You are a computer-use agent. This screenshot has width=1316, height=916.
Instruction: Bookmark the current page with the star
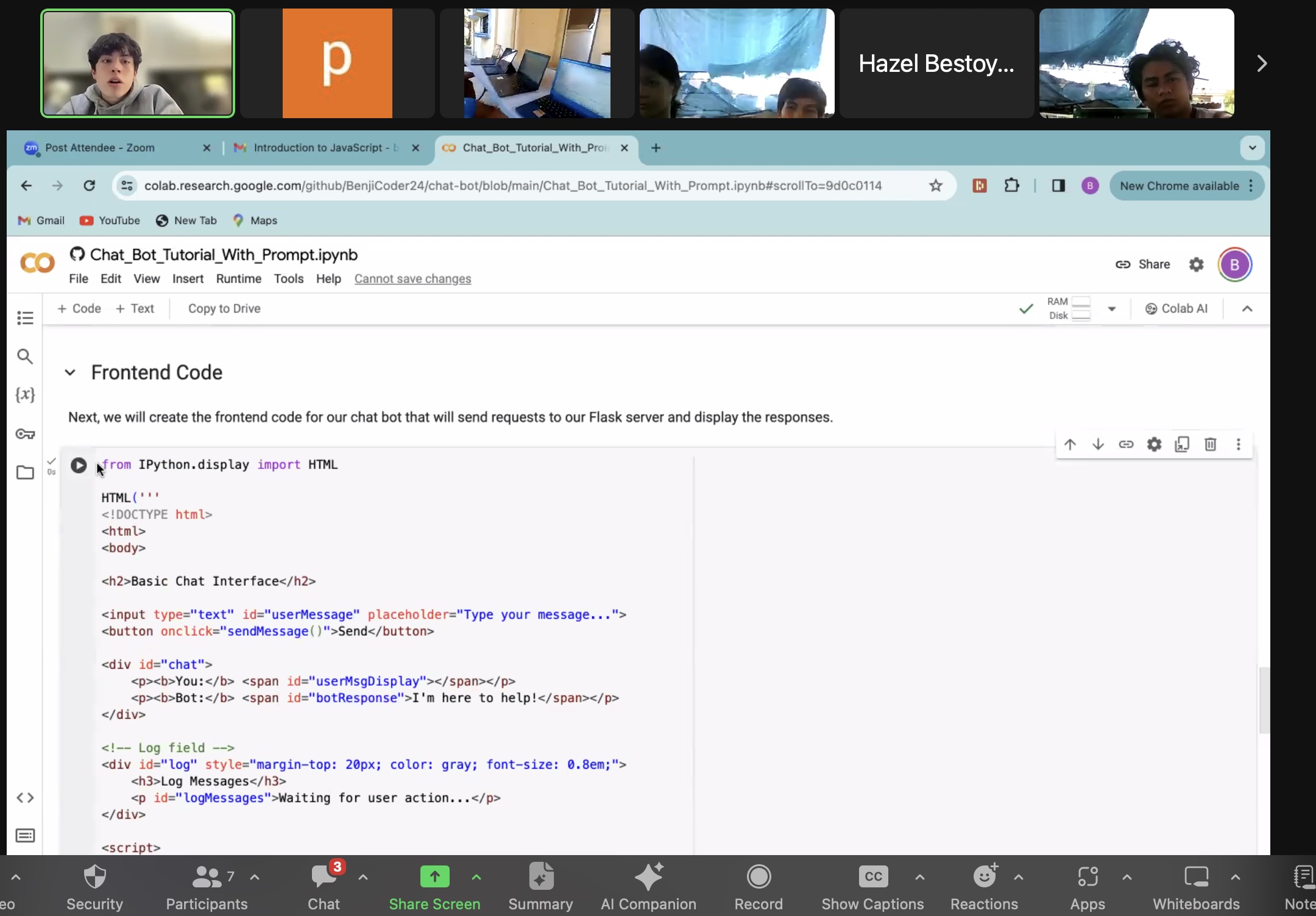click(x=935, y=186)
